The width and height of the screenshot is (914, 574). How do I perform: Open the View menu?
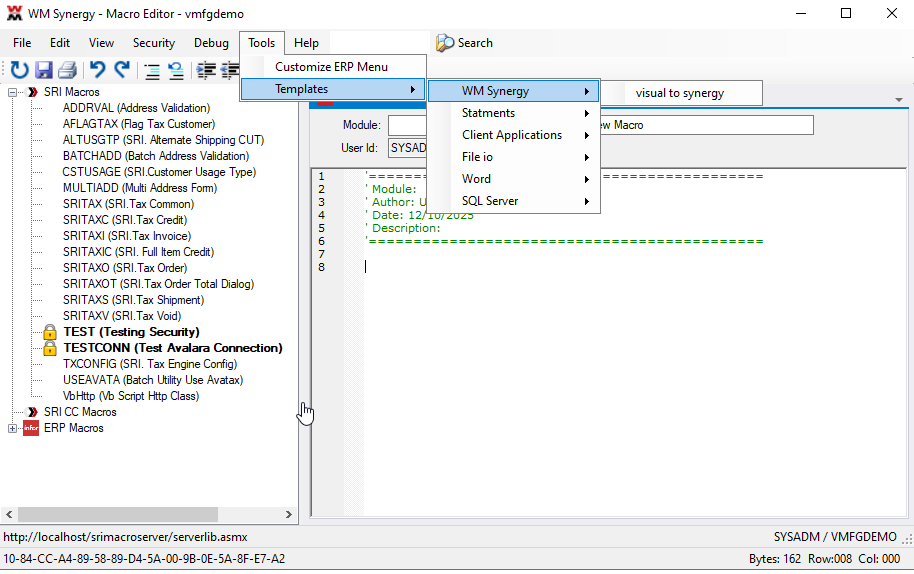pyautogui.click(x=101, y=43)
